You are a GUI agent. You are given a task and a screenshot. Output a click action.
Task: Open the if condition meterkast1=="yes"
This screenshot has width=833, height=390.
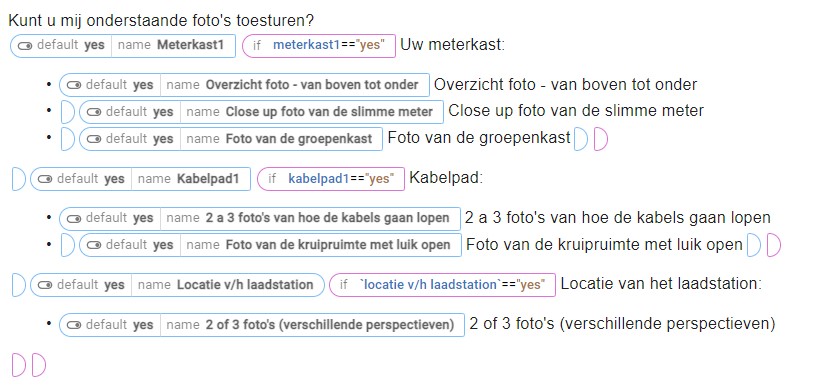(319, 46)
